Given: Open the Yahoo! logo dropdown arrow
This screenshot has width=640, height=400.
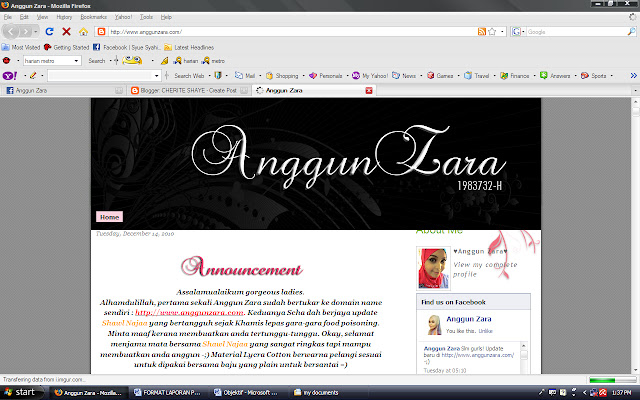Looking at the screenshot, I should 25,76.
